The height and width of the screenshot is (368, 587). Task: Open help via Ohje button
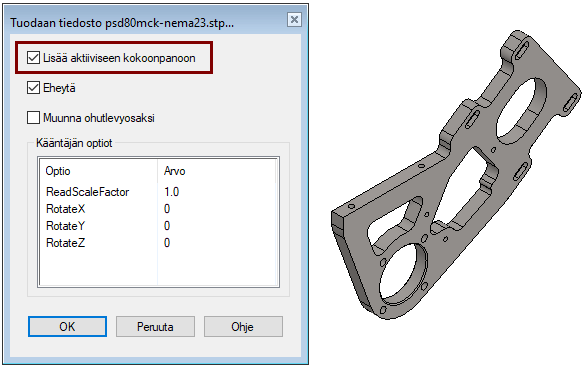pyautogui.click(x=243, y=326)
